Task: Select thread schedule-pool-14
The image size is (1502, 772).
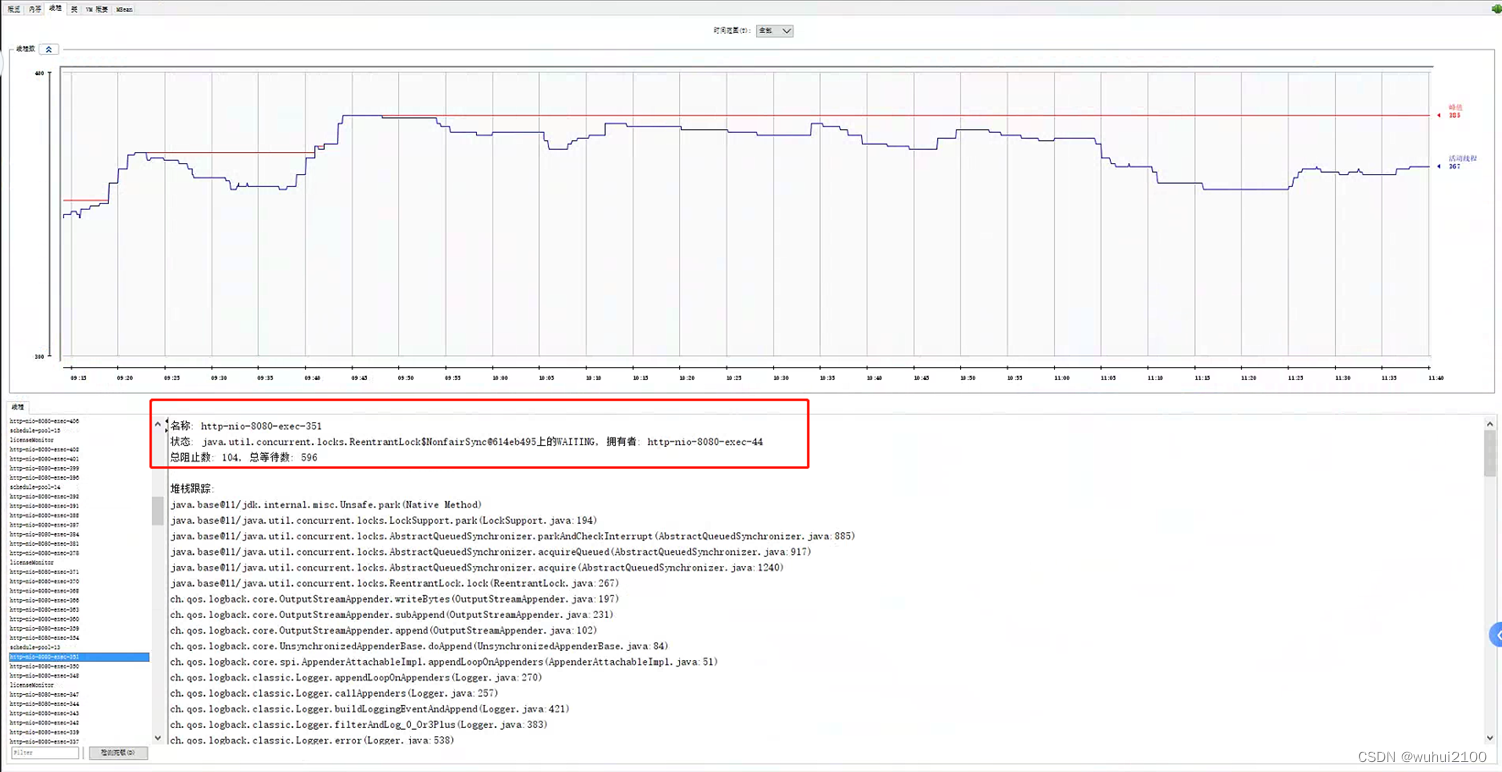Action: (35, 487)
